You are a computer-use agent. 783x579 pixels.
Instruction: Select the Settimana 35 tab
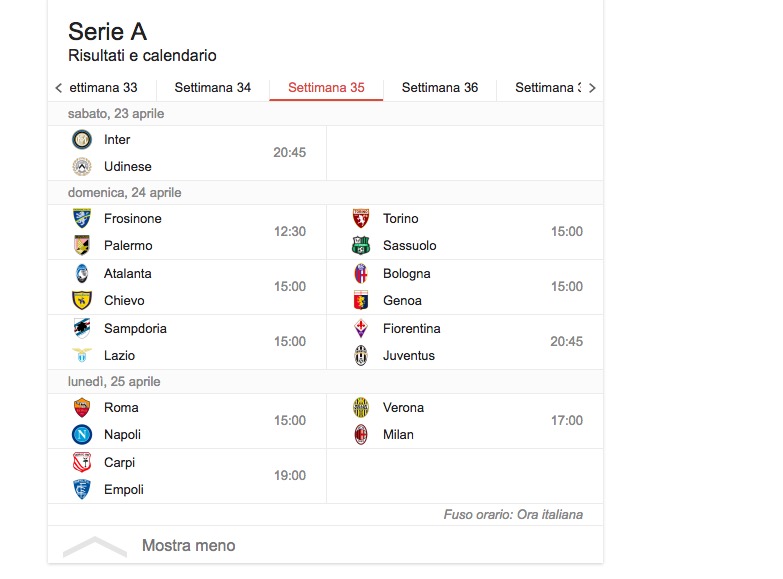[x=326, y=88]
